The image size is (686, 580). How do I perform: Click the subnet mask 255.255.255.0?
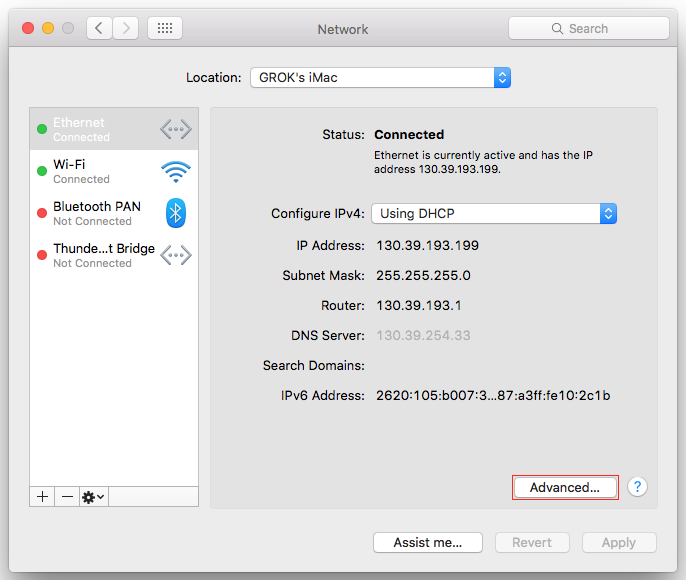(424, 275)
